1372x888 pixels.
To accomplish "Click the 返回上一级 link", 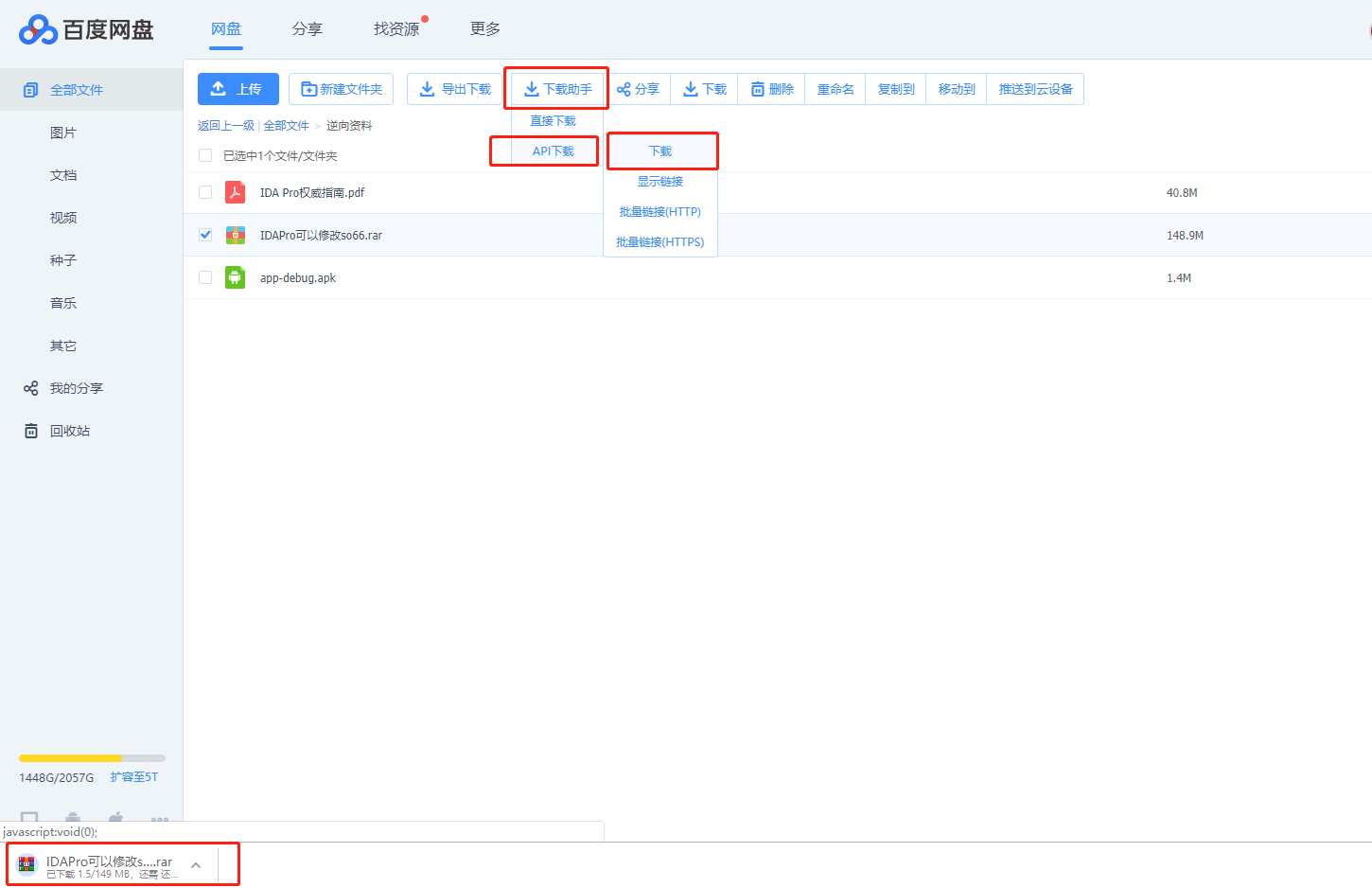I will point(226,126).
